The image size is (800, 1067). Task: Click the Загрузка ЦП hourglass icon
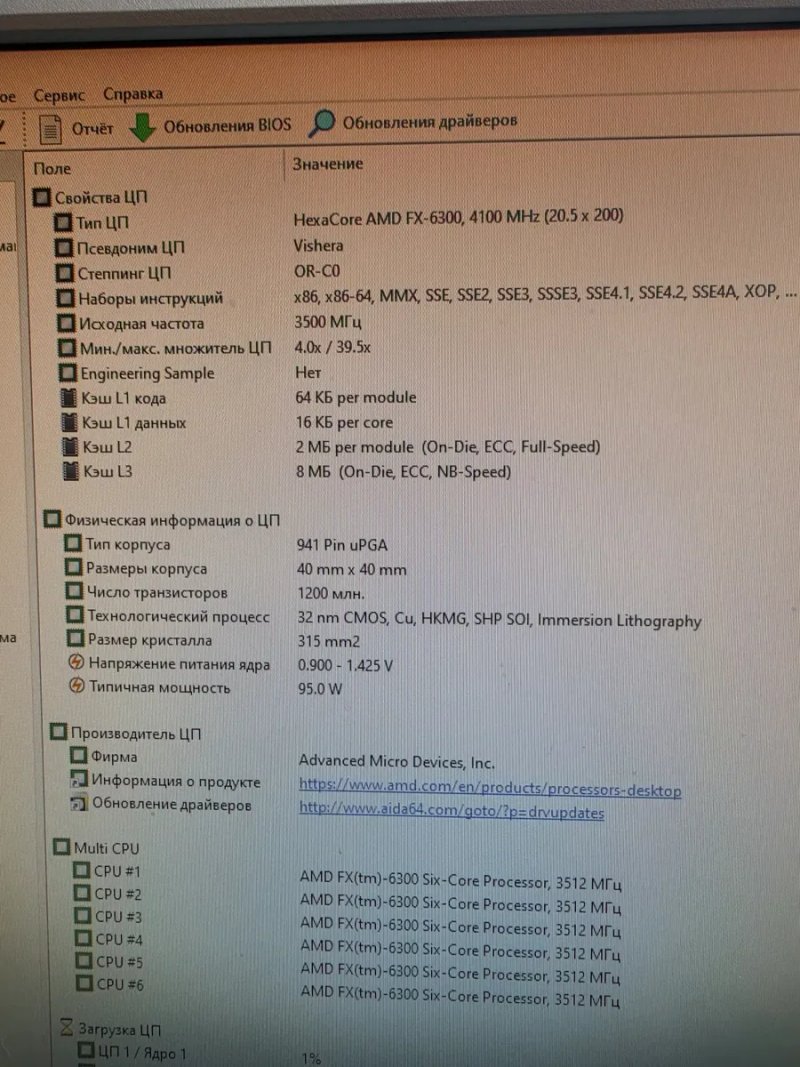(67, 1027)
